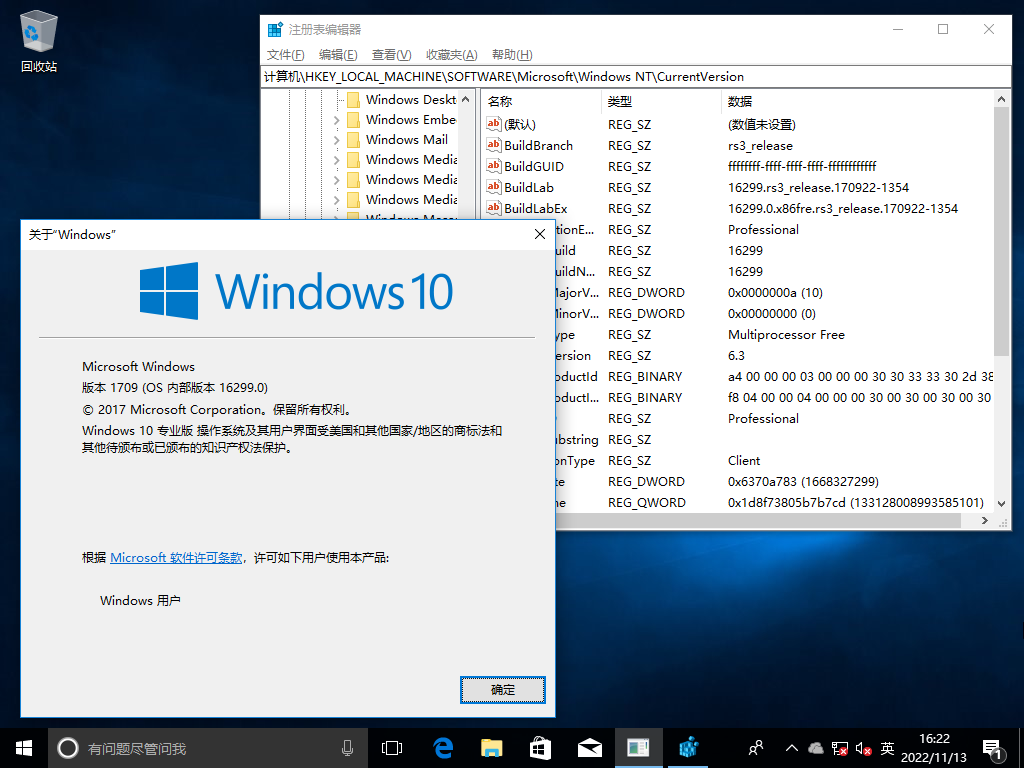
Task: Click the tree pane scroll-up arrow
Action: click(x=466, y=100)
